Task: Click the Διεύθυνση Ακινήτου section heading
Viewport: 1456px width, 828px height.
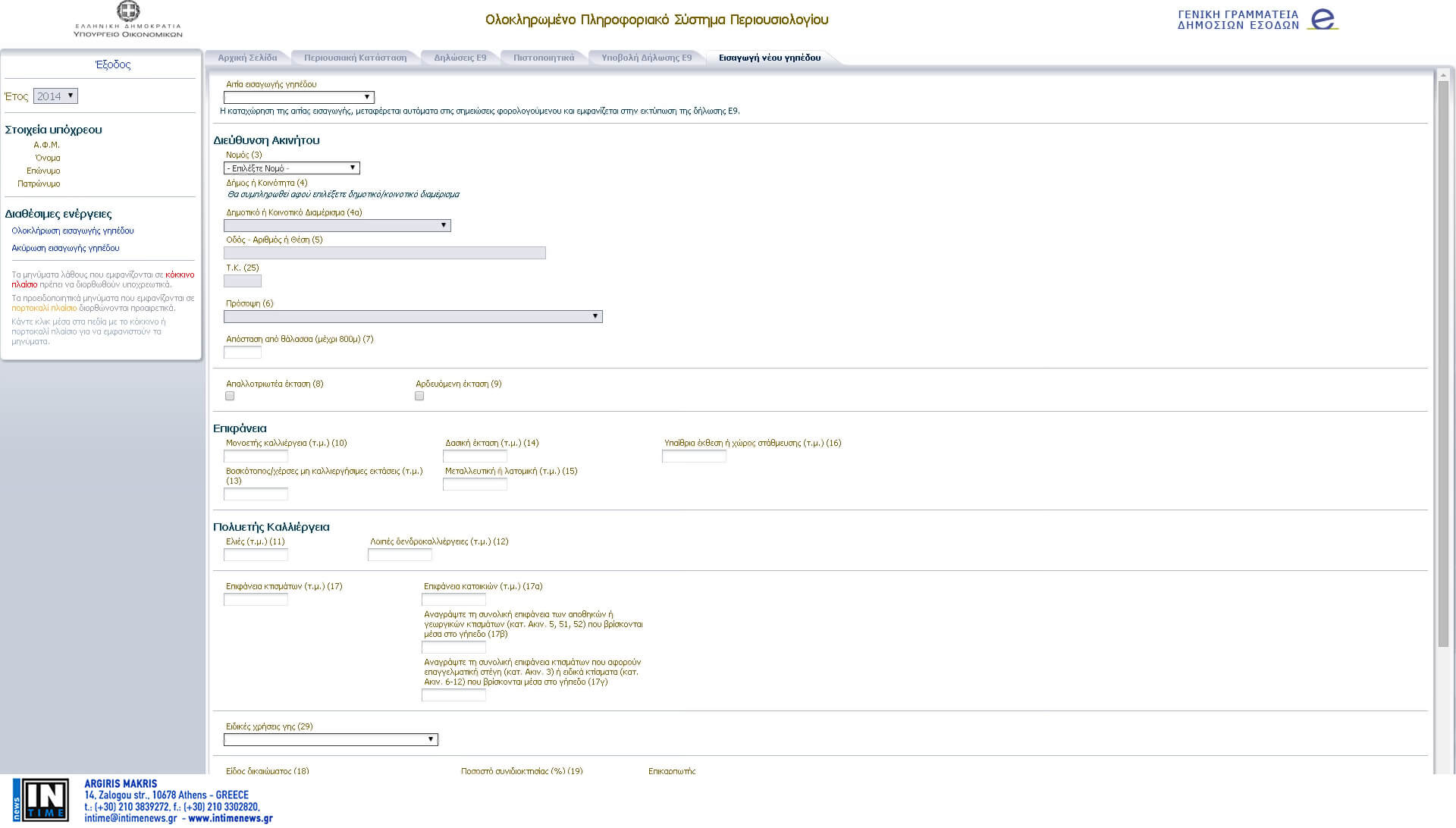Action: point(266,140)
